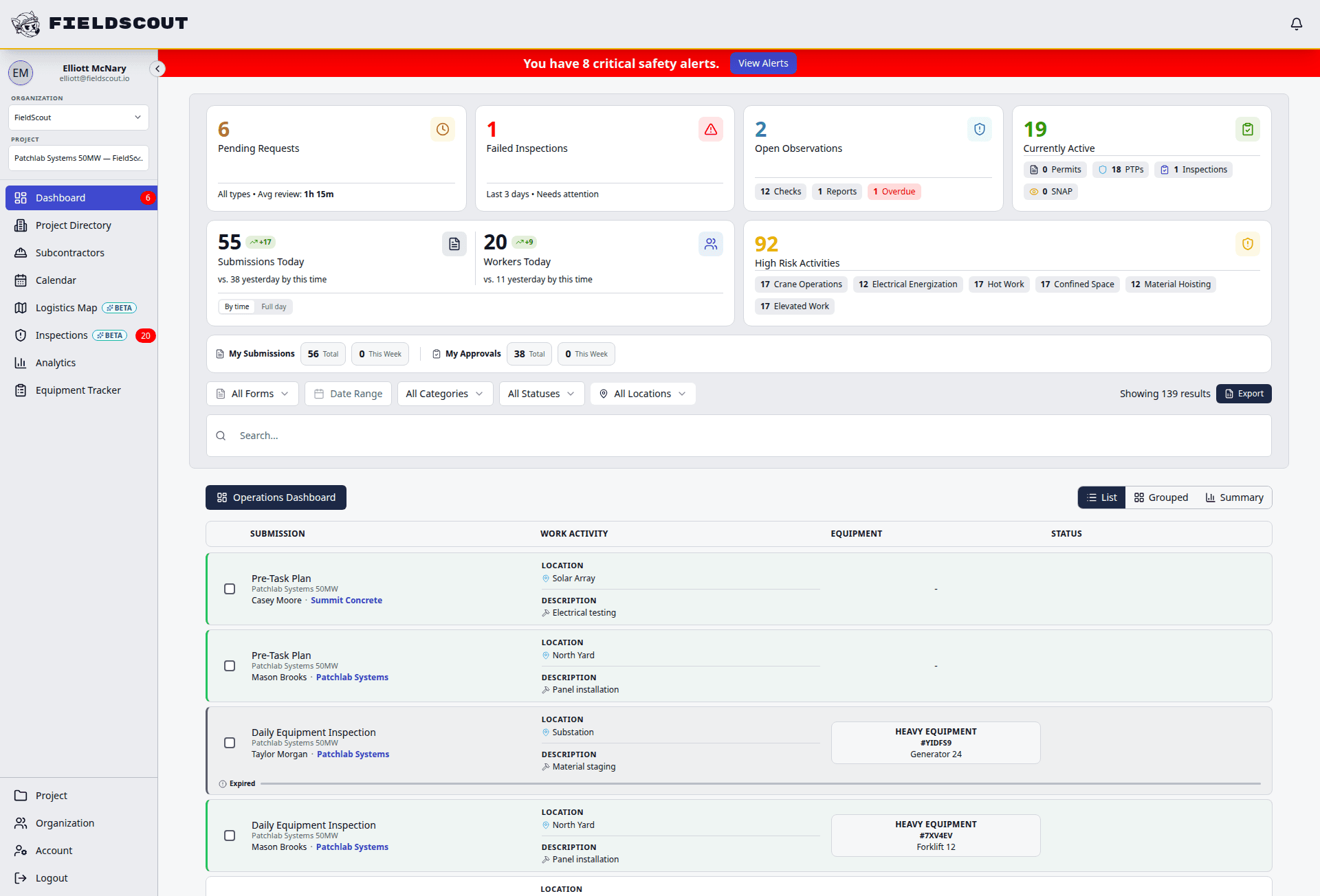Click the Pending Requests clock icon

click(x=443, y=129)
